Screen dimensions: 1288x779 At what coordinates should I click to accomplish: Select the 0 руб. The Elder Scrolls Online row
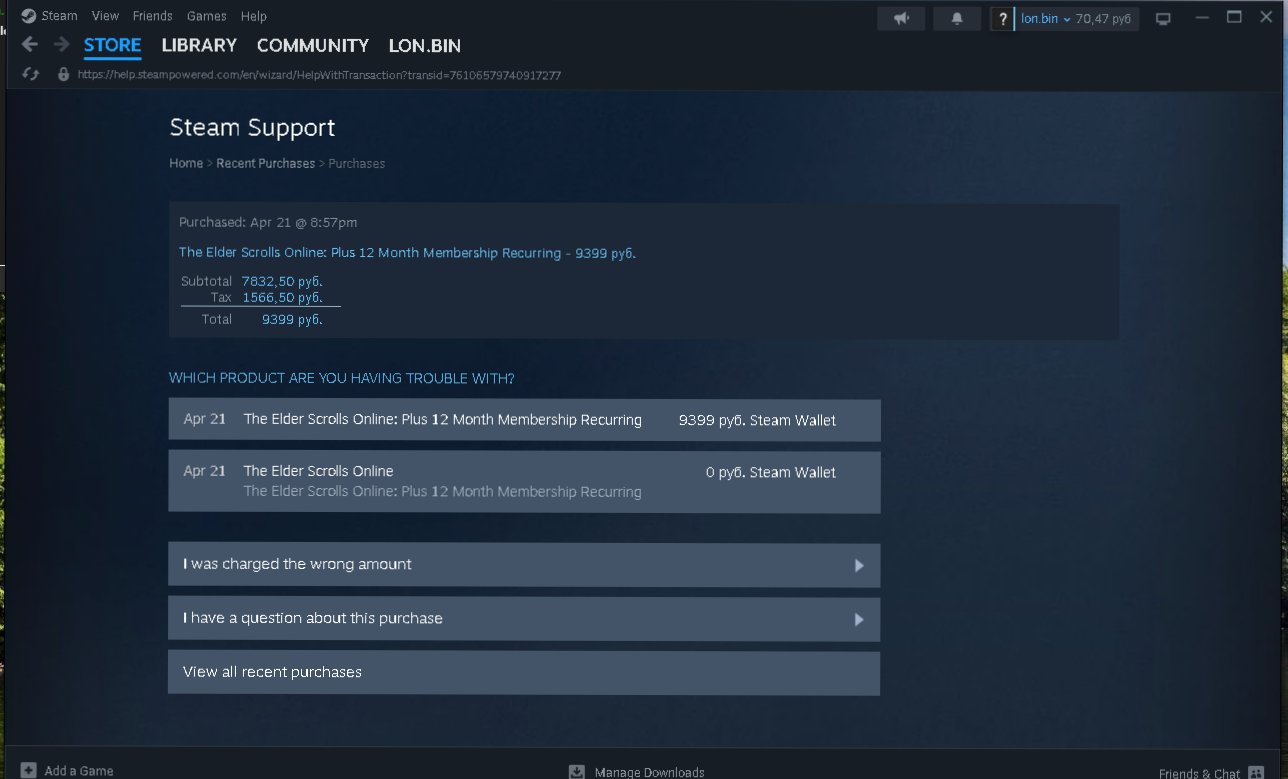point(524,481)
